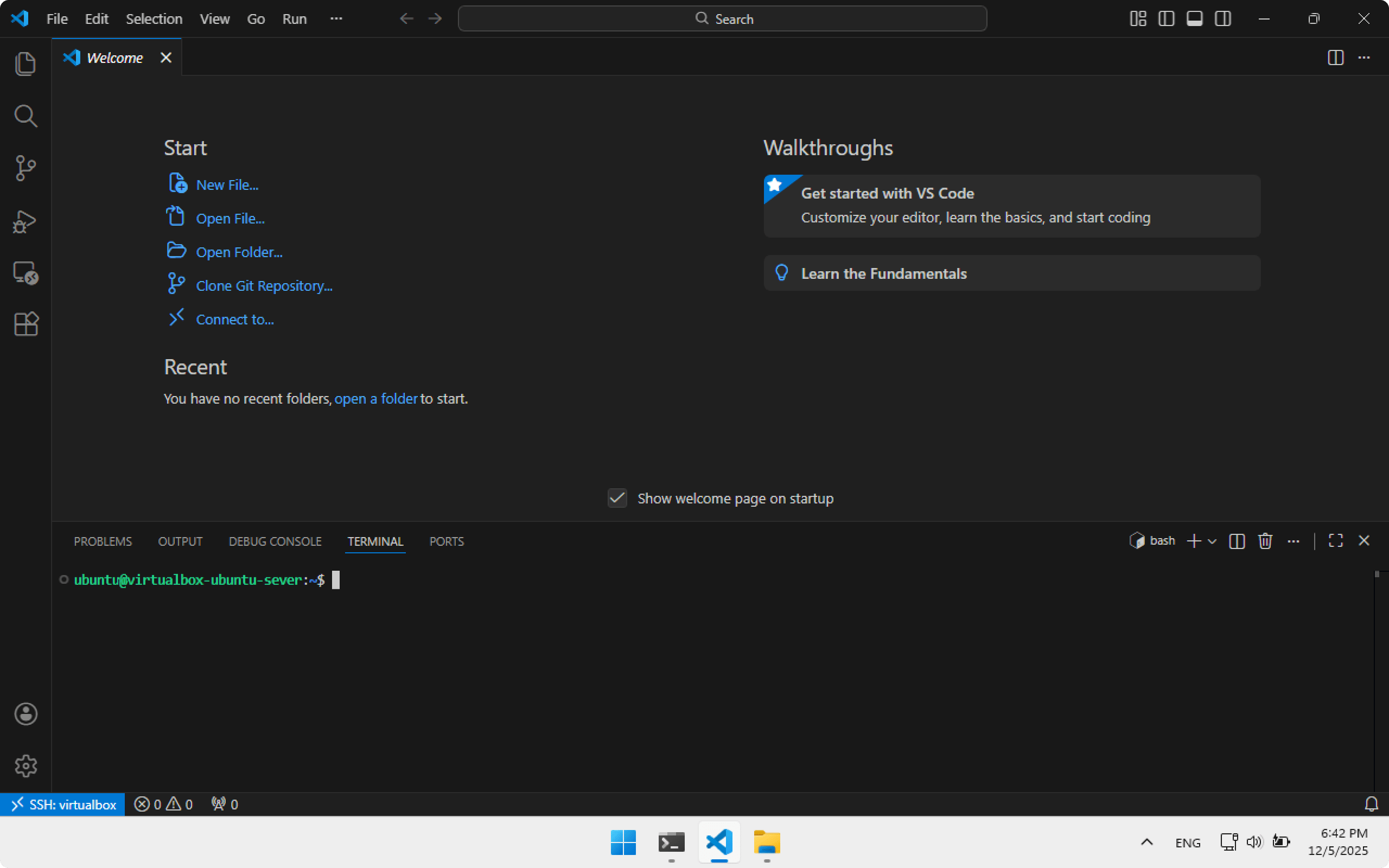Expand the new terminal launch profile dropdown
The width and height of the screenshot is (1389, 868).
(1212, 541)
